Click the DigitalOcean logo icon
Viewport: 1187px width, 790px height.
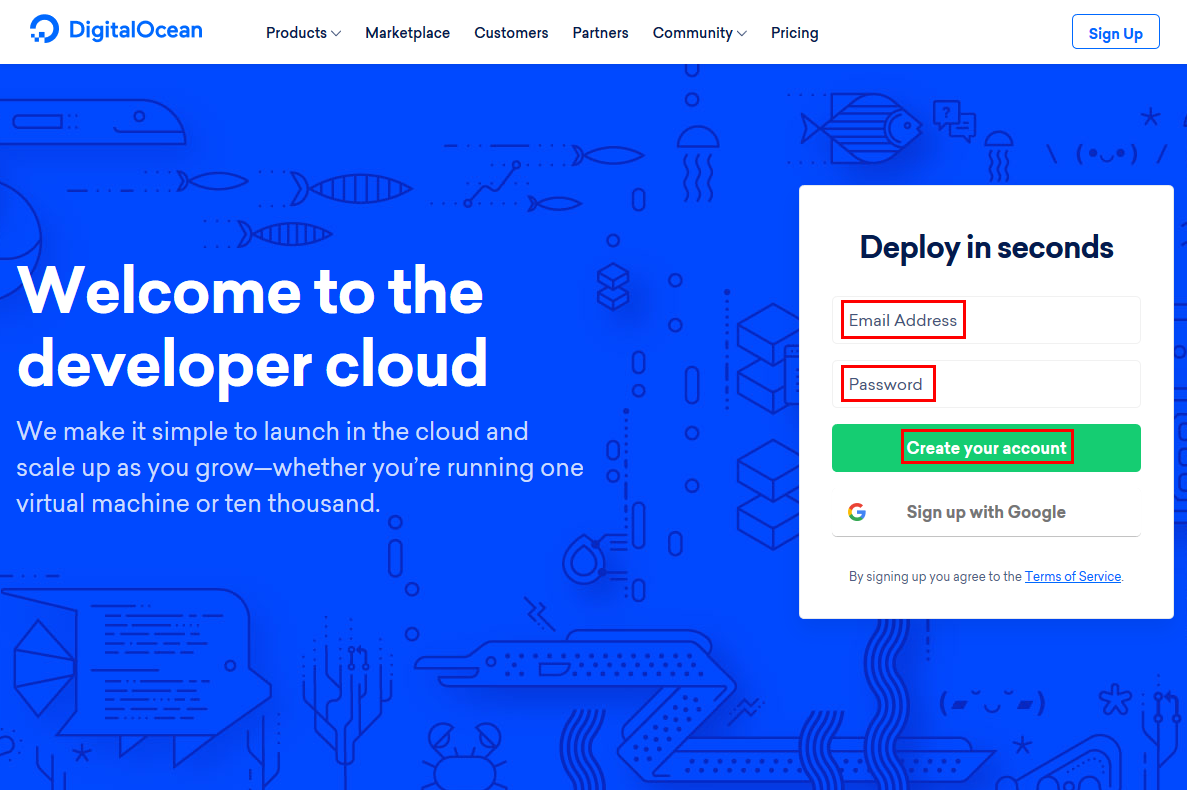coord(44,30)
